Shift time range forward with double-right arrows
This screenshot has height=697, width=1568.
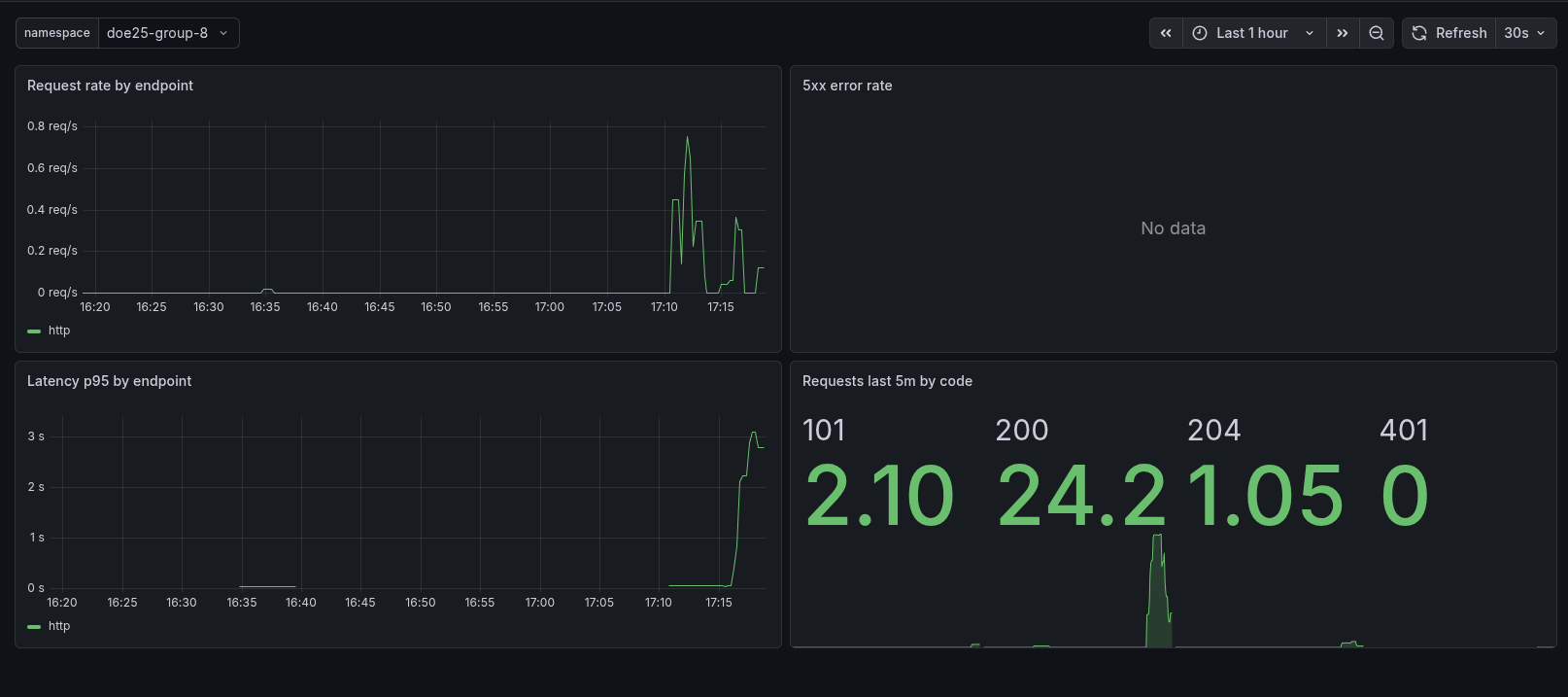coord(1343,33)
